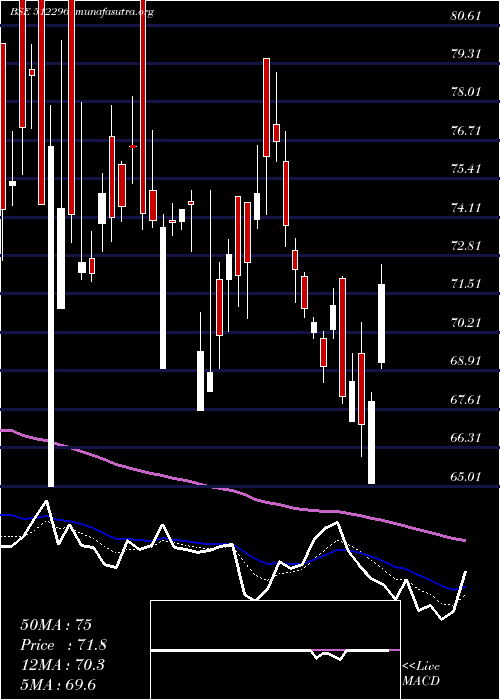Screen dimensions: 500x700
Task: Click the 74.11 price axis label
Action: (466, 208)
